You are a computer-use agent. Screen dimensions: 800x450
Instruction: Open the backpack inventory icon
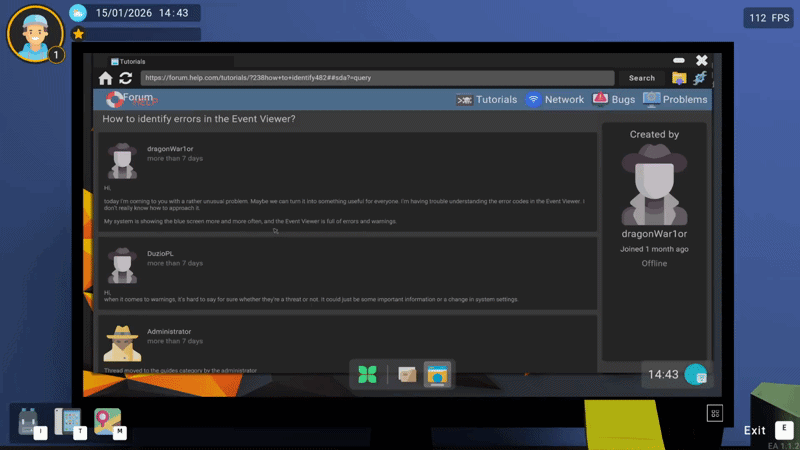tap(28, 421)
